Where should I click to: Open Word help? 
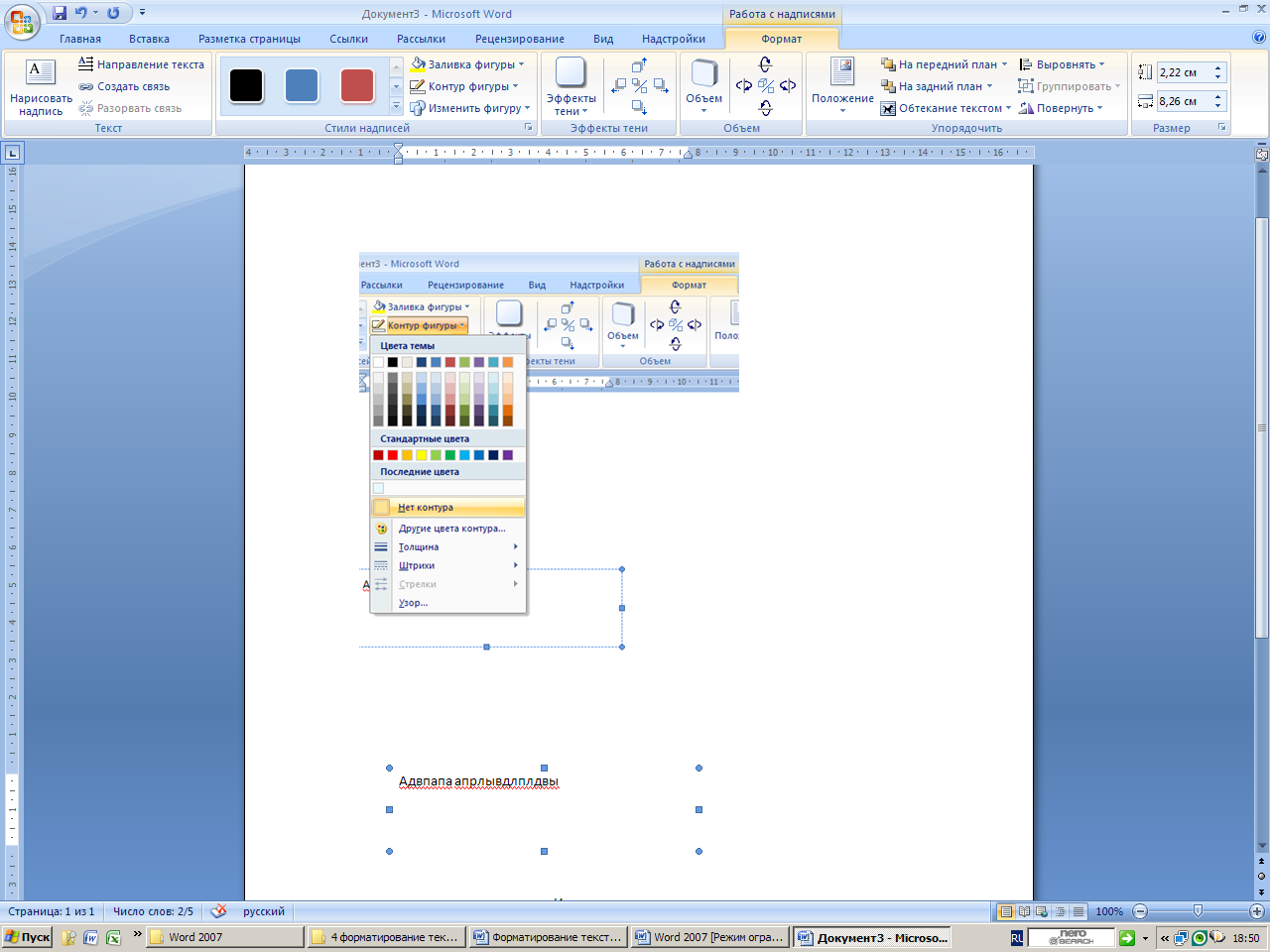click(1259, 38)
